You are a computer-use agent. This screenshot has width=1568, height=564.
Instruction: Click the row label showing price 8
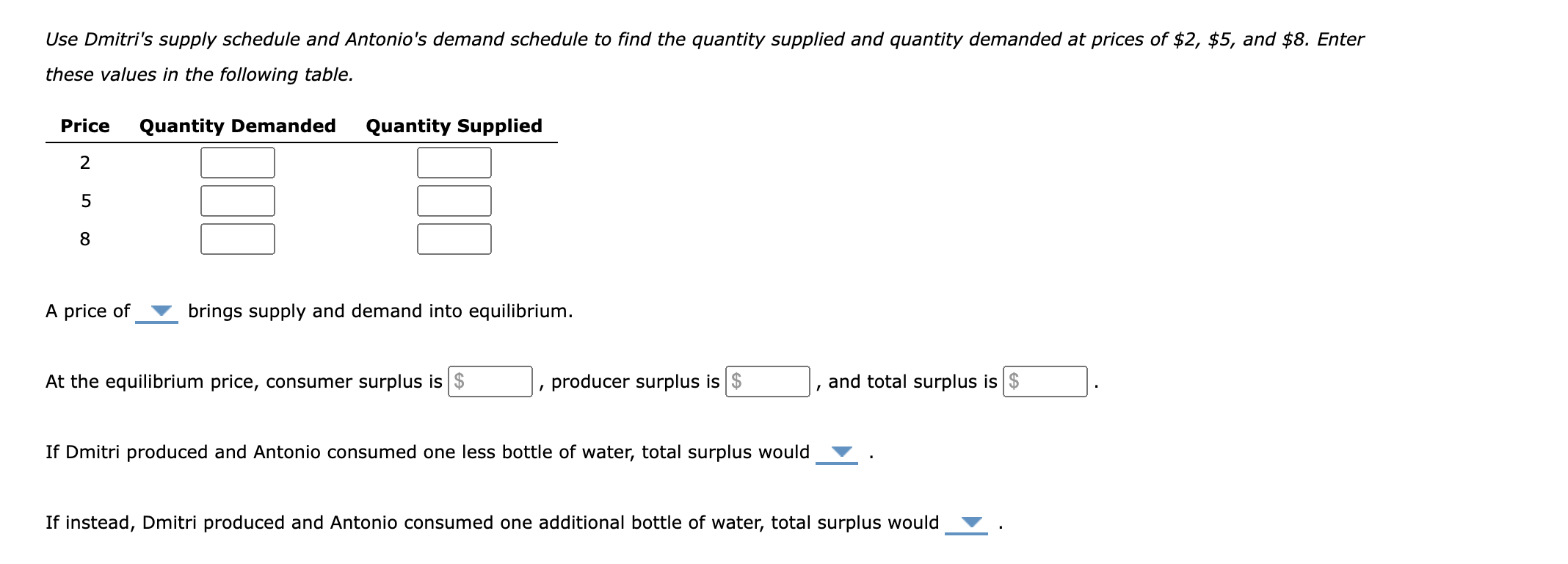(x=86, y=239)
